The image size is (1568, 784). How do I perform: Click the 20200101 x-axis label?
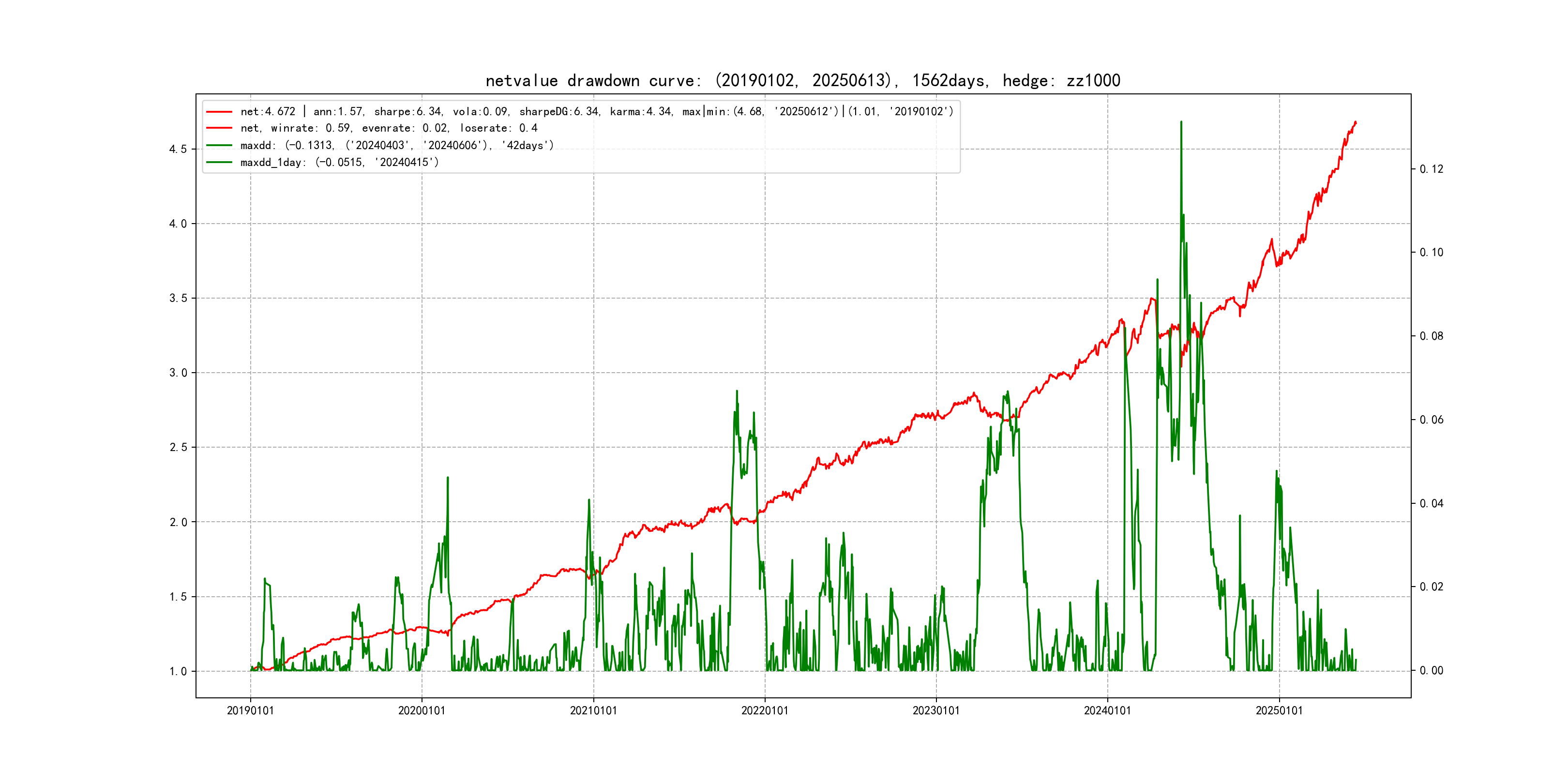click(x=422, y=710)
